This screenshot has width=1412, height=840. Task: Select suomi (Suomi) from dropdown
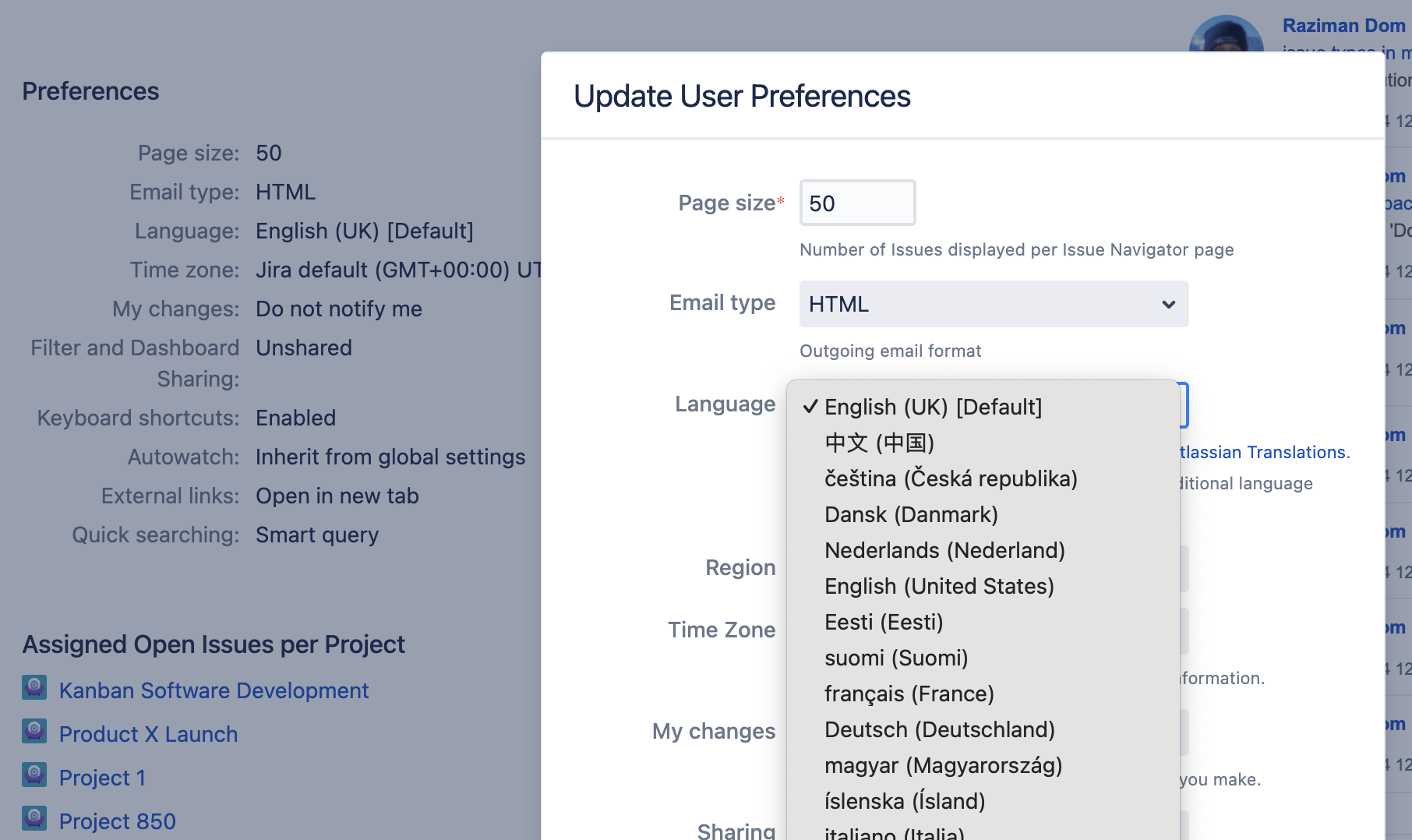click(x=896, y=658)
